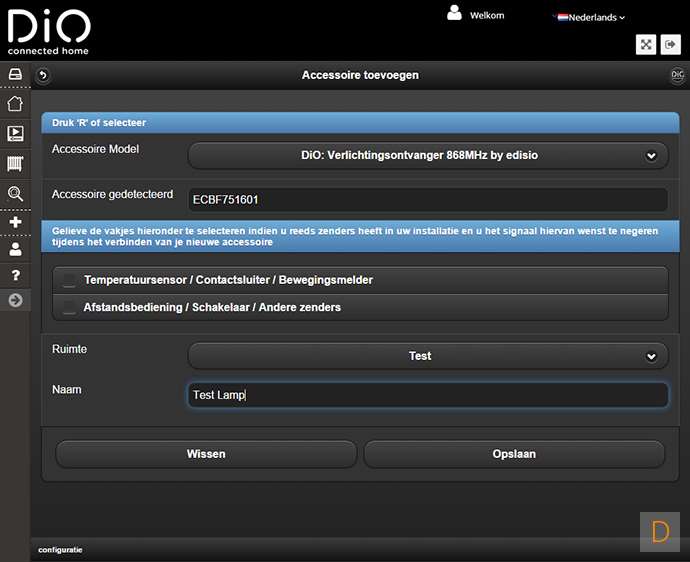Expand the Ruimte dropdown showing Test
This screenshot has width=690, height=562.
point(428,356)
